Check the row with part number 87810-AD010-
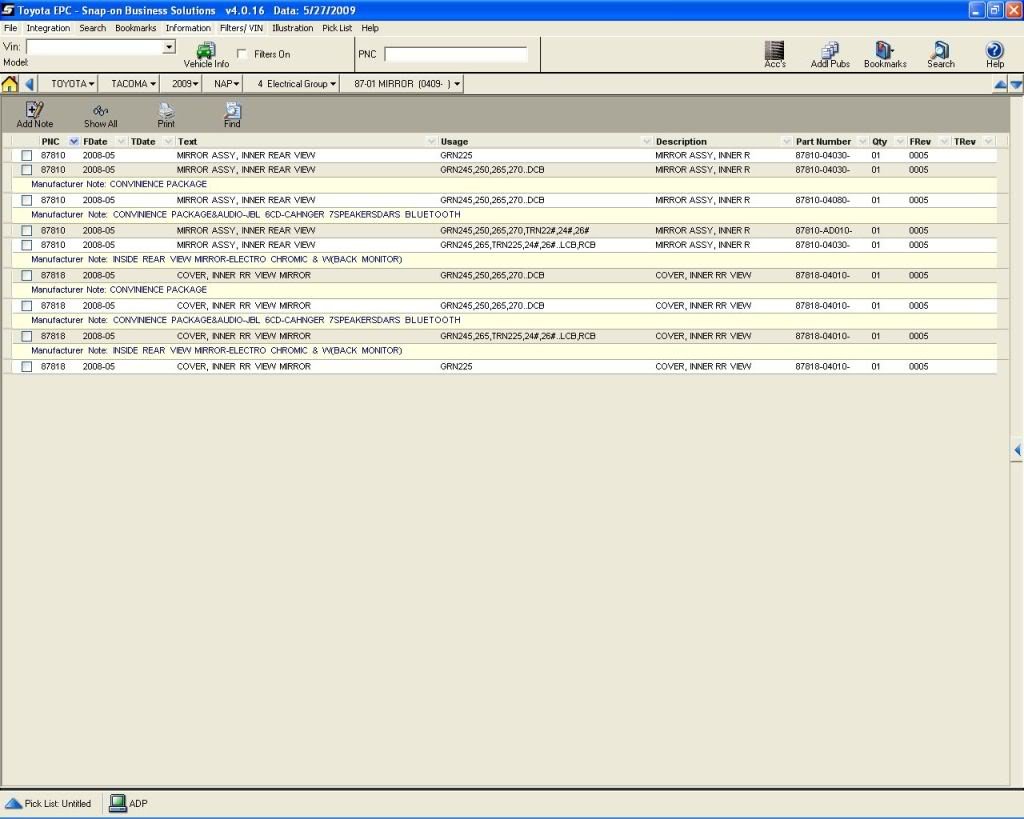The height and width of the screenshot is (819, 1024). (x=26, y=231)
